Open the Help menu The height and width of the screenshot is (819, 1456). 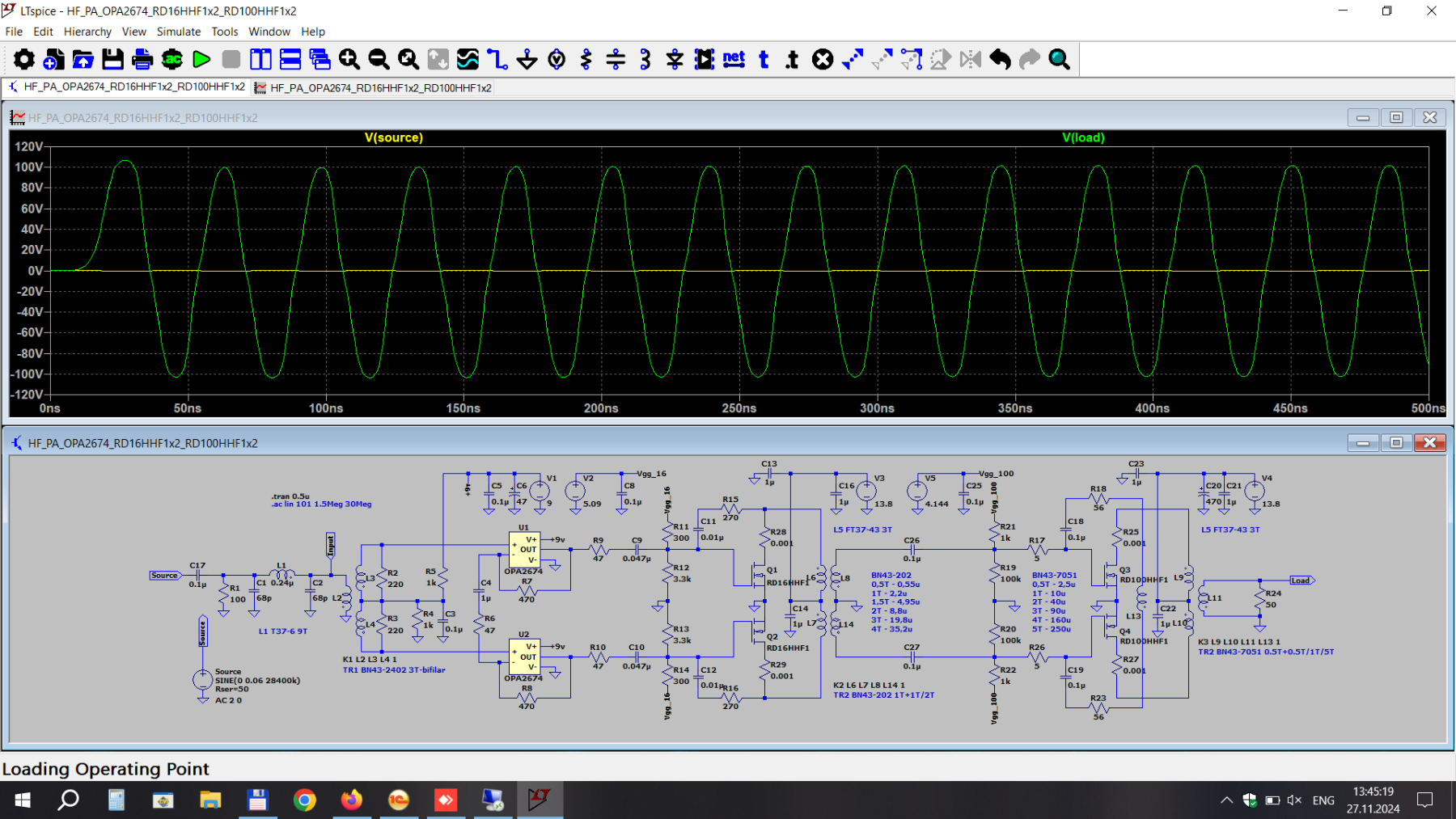313,32
